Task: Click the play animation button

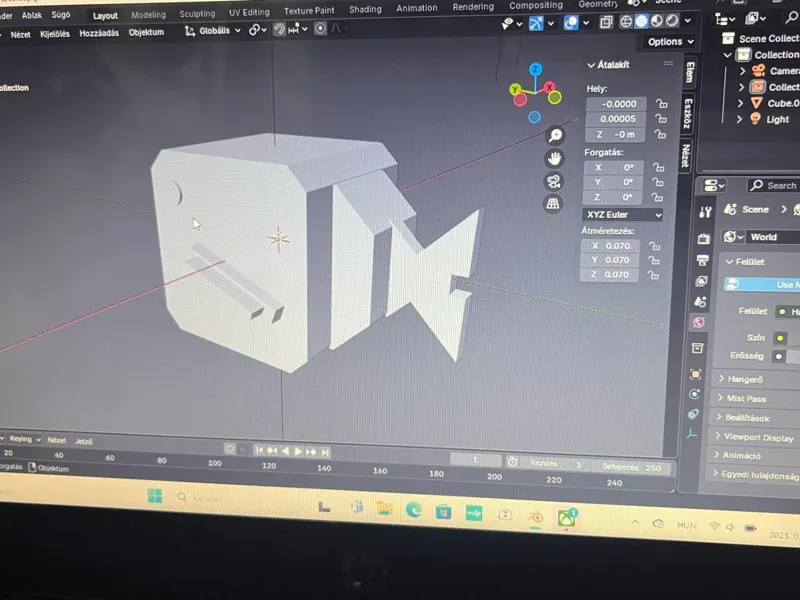Action: (x=298, y=451)
